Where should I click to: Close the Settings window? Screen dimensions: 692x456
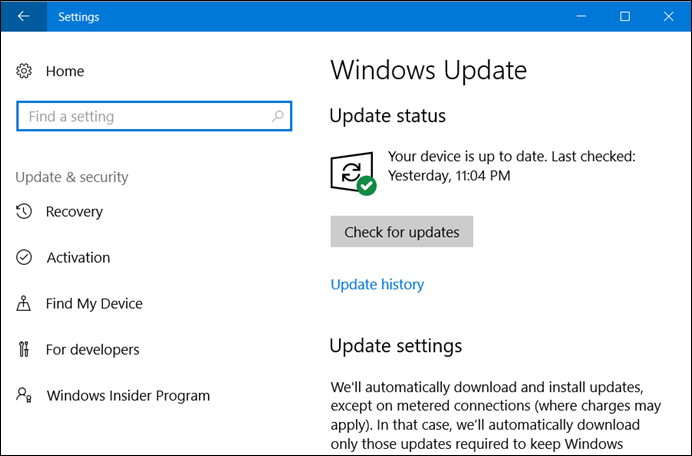click(669, 16)
